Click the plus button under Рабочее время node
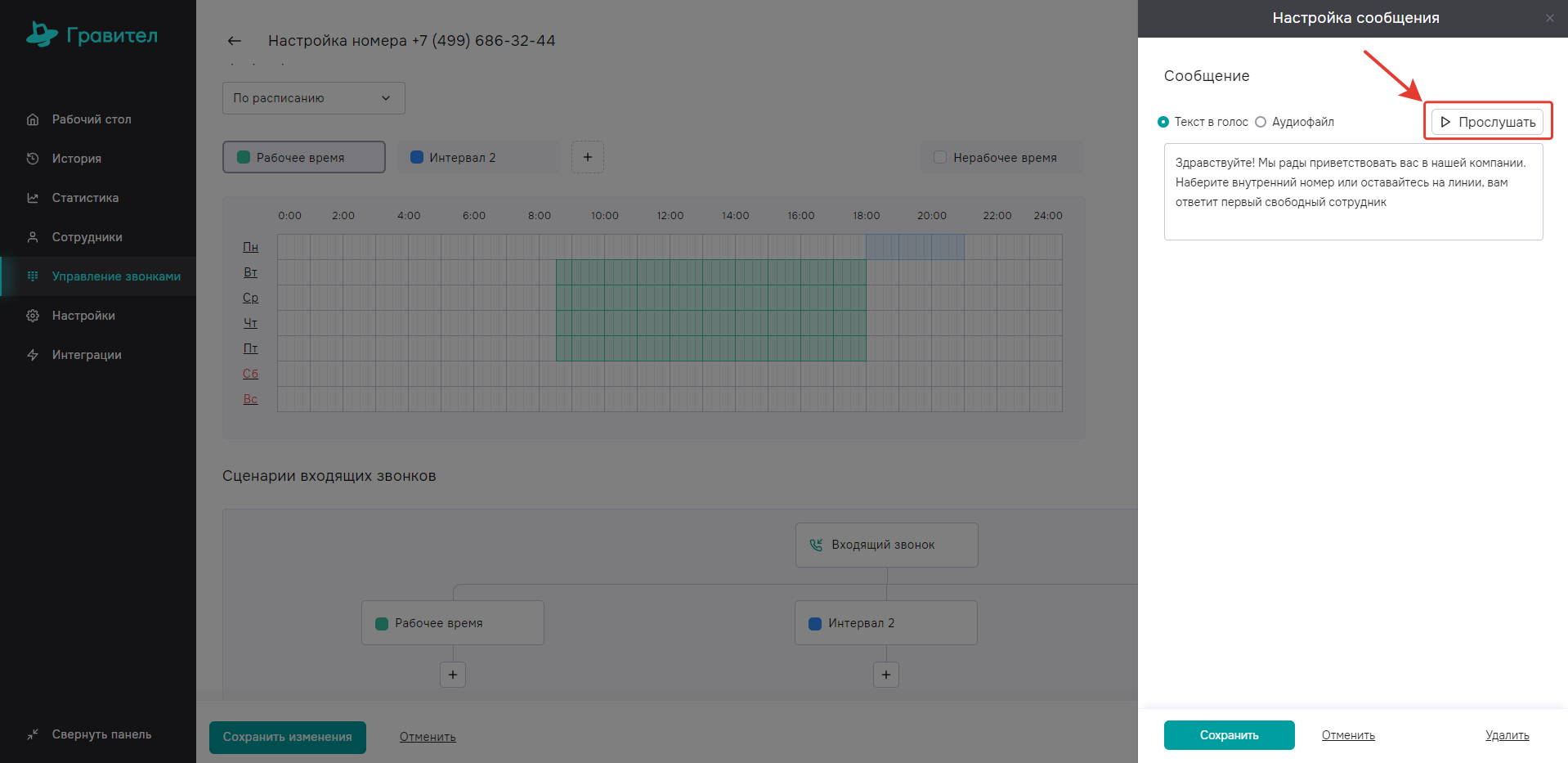 click(453, 675)
